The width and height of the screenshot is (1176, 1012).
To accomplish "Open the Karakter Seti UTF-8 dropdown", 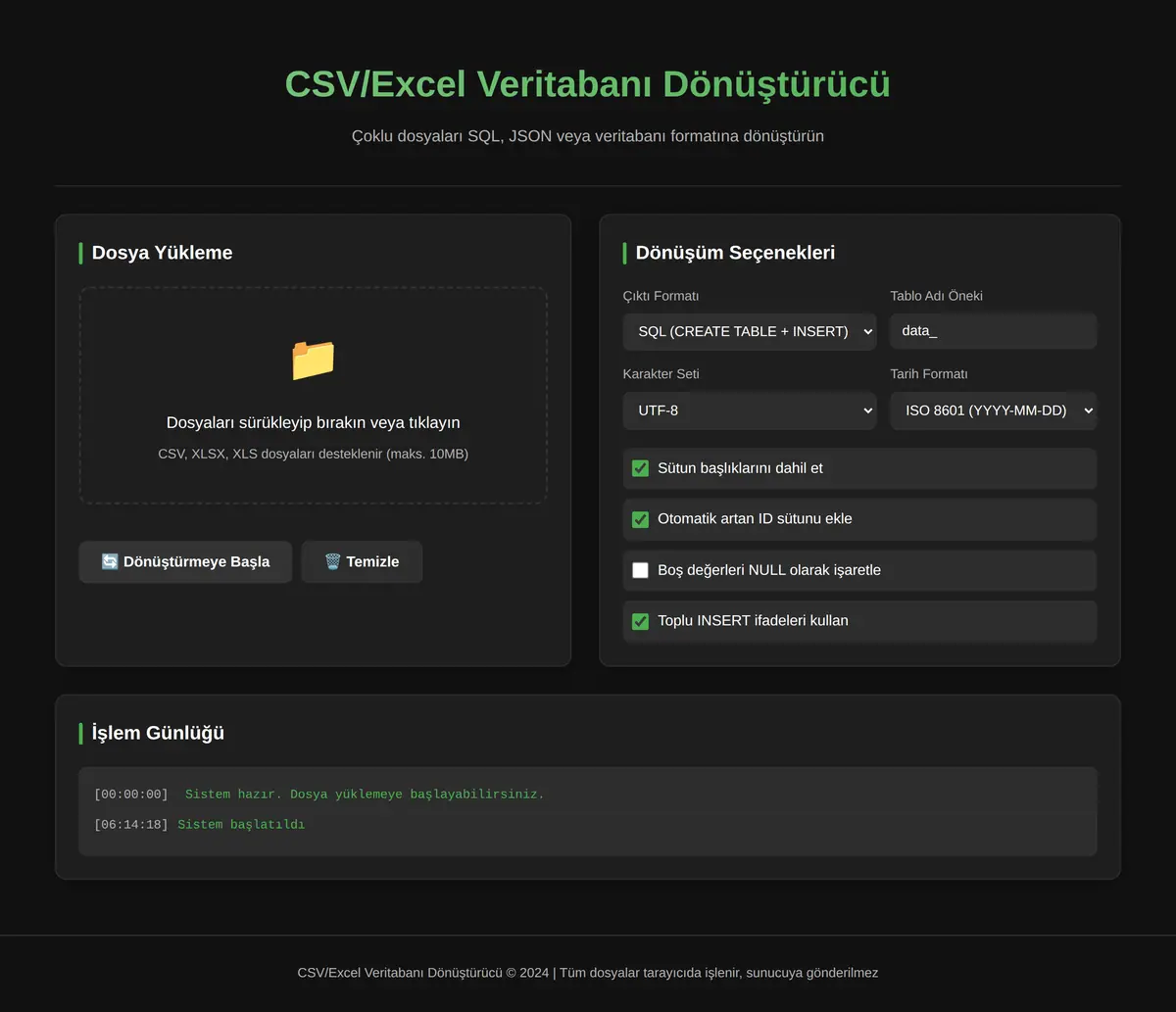I will (x=750, y=410).
